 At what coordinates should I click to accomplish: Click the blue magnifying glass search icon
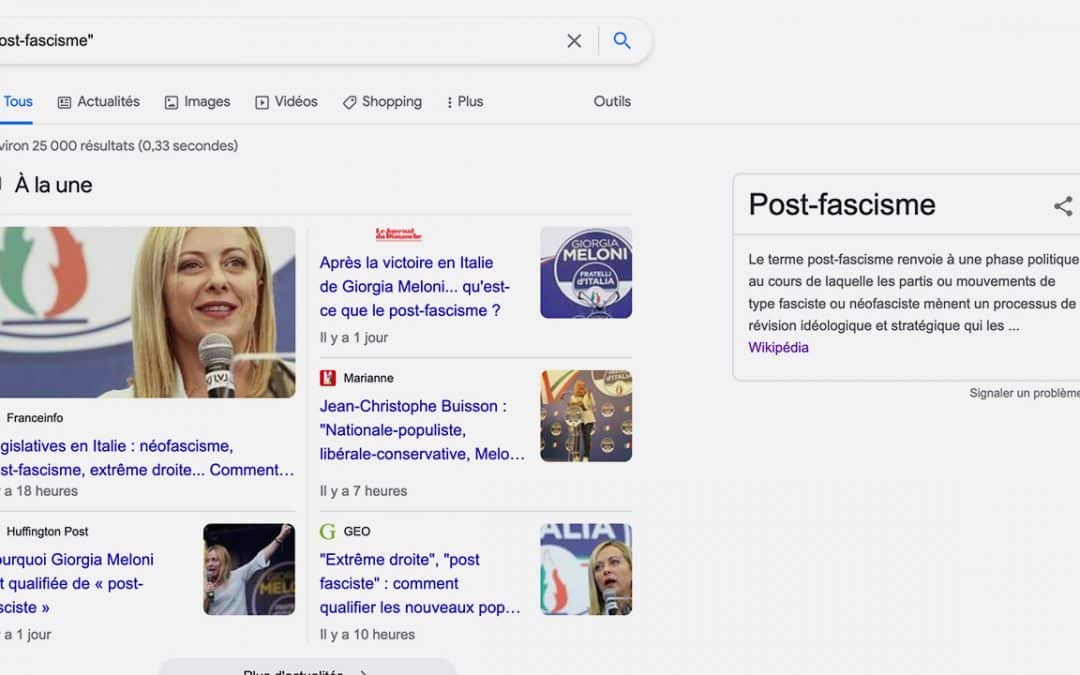pyautogui.click(x=622, y=41)
